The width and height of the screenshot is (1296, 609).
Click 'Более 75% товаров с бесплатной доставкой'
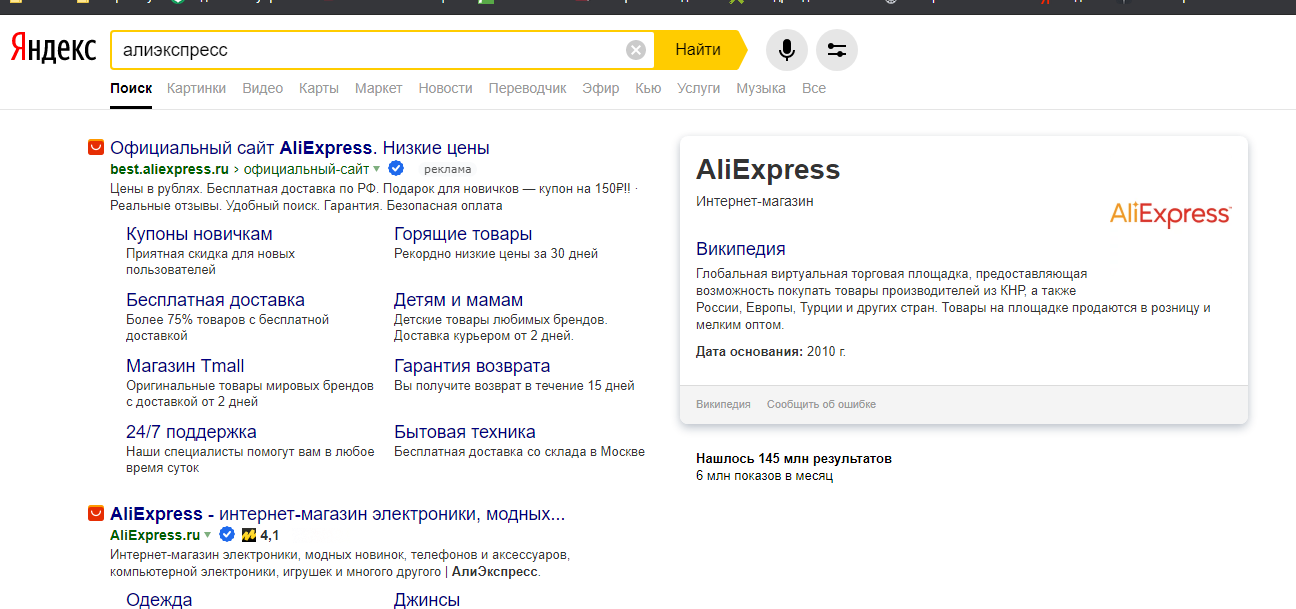tap(227, 328)
